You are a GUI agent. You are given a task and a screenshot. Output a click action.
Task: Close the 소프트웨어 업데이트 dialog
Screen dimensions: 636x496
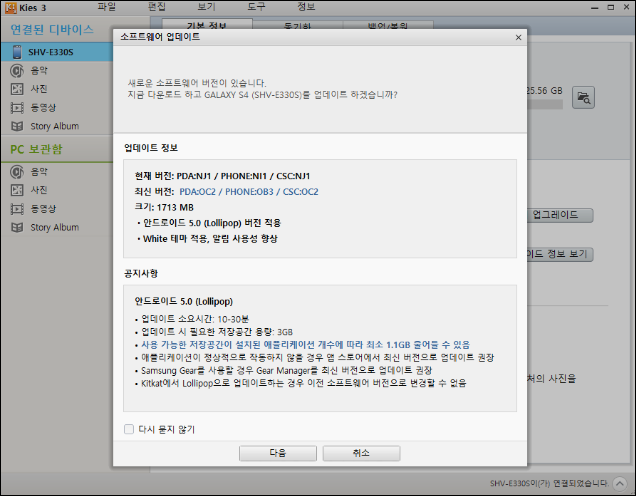point(518,37)
